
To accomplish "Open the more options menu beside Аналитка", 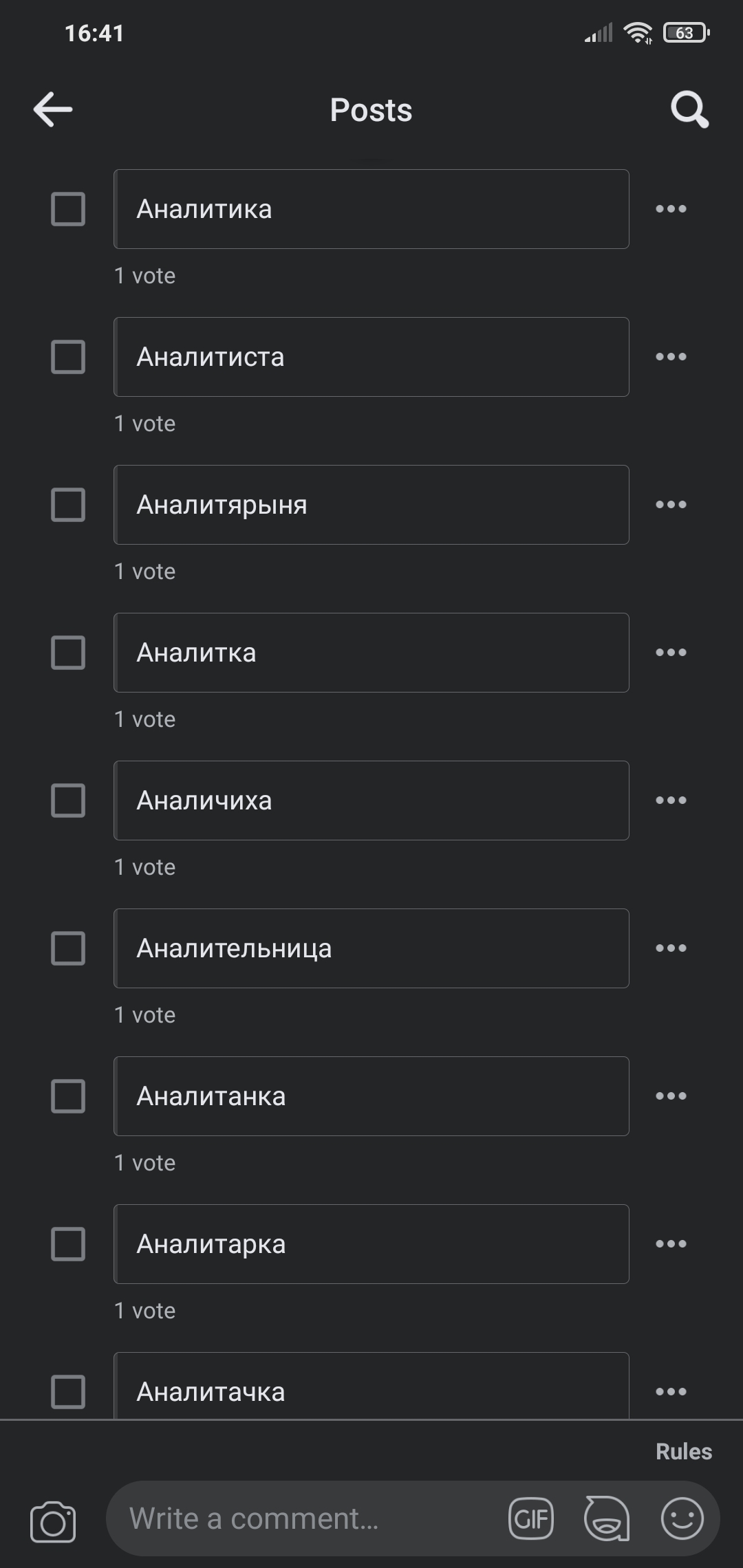I will click(x=671, y=653).
